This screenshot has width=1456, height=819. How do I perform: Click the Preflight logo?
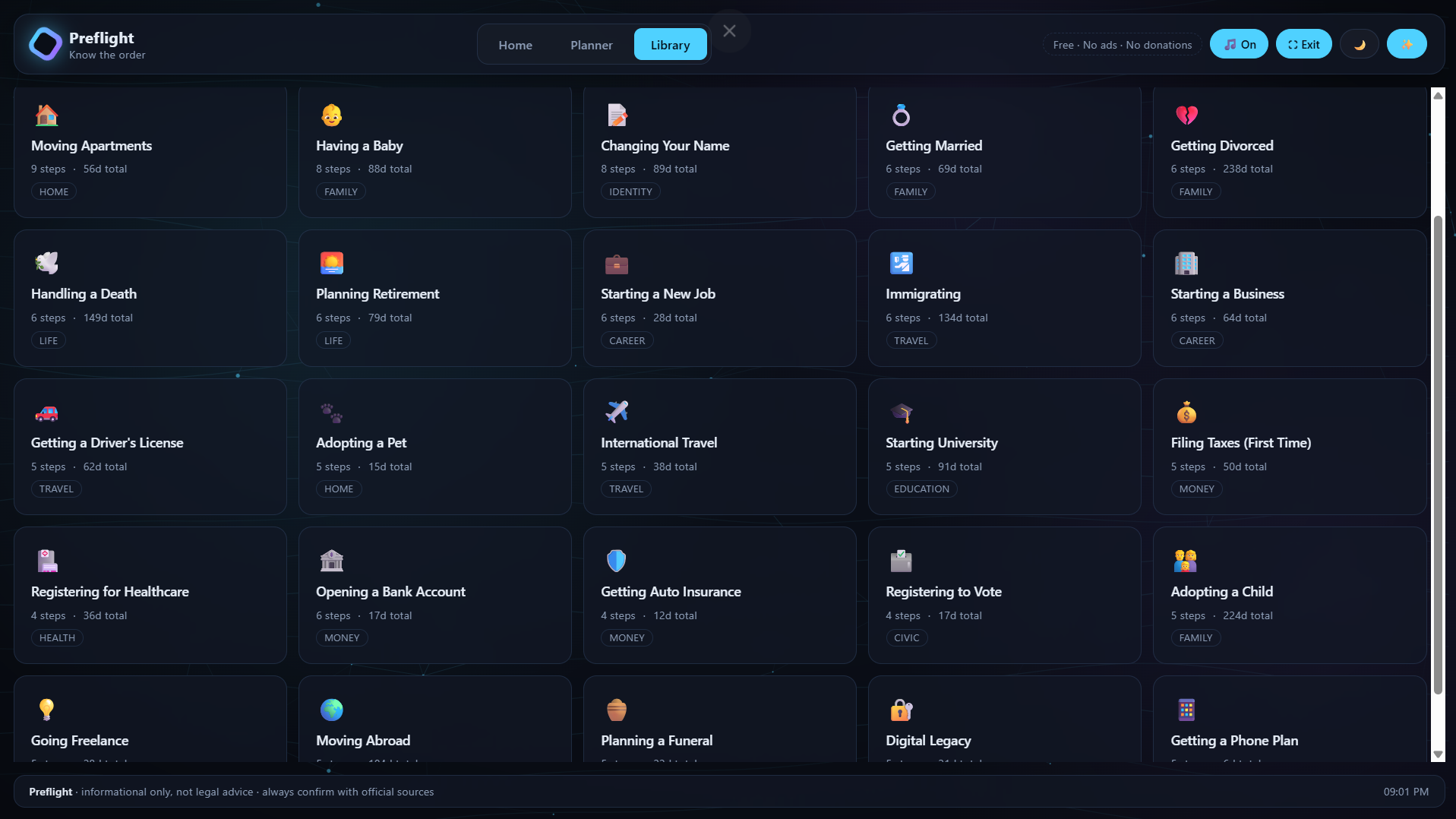tap(45, 44)
